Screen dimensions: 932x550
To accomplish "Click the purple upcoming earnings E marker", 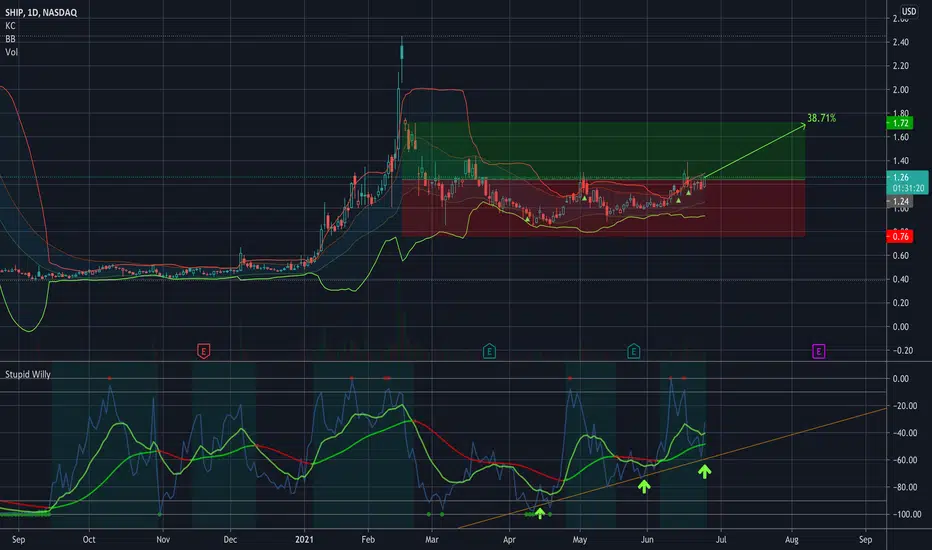I will point(818,351).
